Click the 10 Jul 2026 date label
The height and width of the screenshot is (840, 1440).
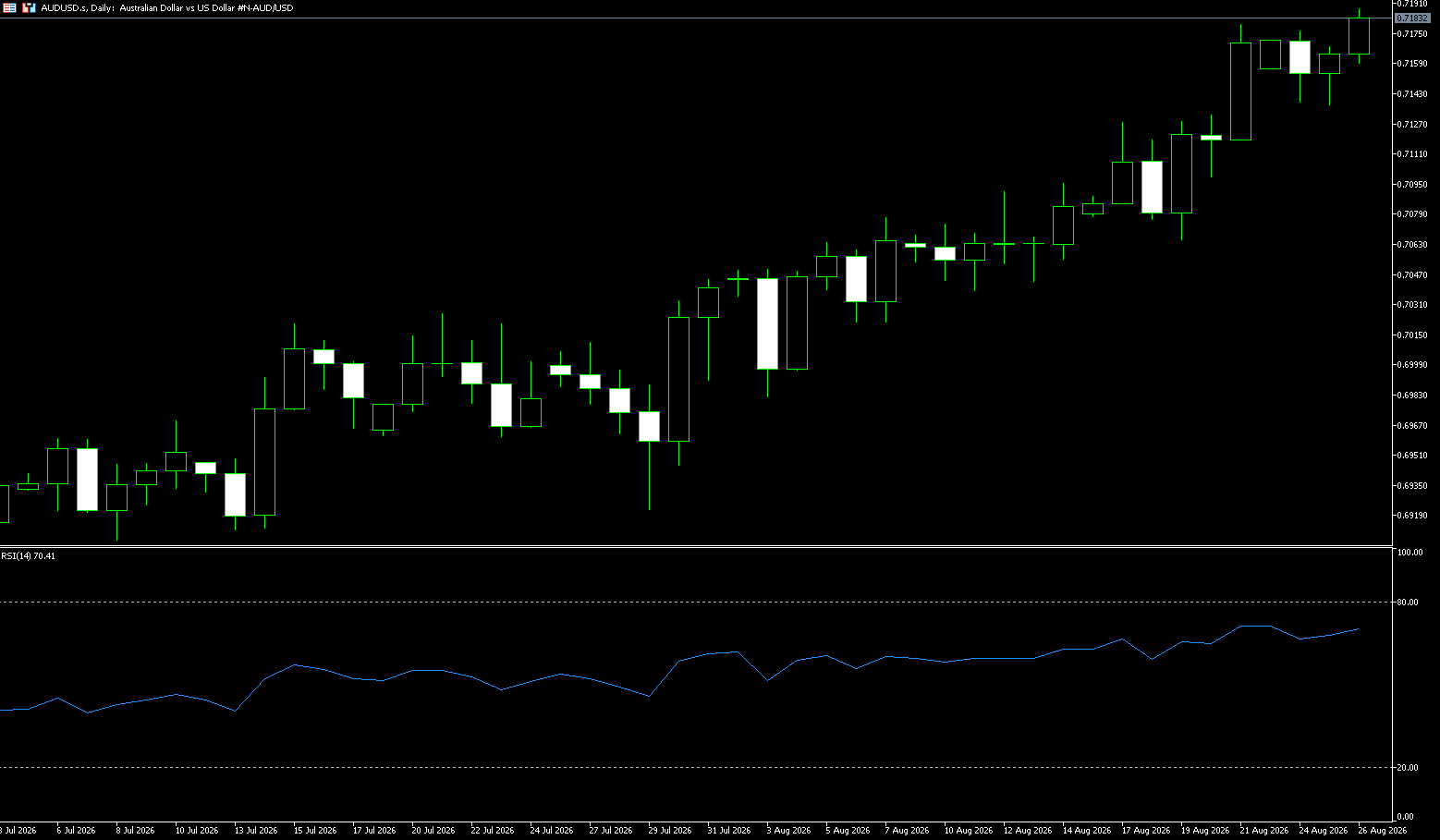point(197,831)
